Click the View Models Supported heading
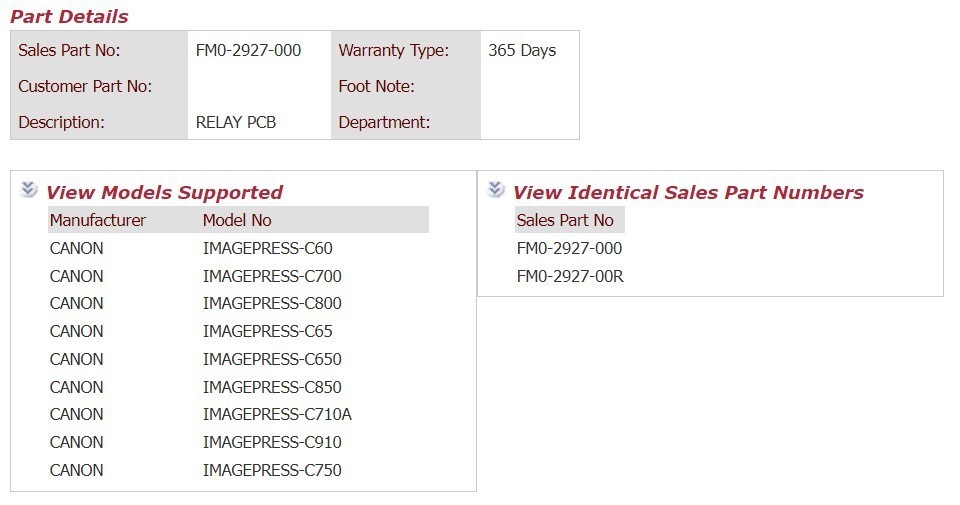The width and height of the screenshot is (960, 505). 164,192
